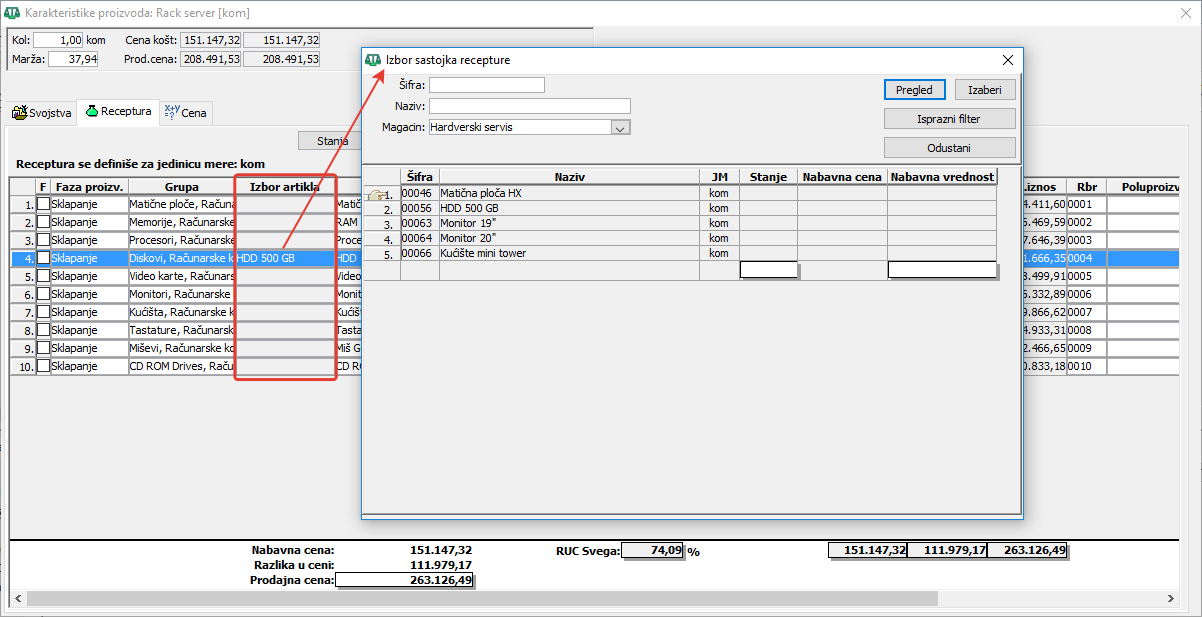Click the Naziv column header in dialog

(569, 177)
